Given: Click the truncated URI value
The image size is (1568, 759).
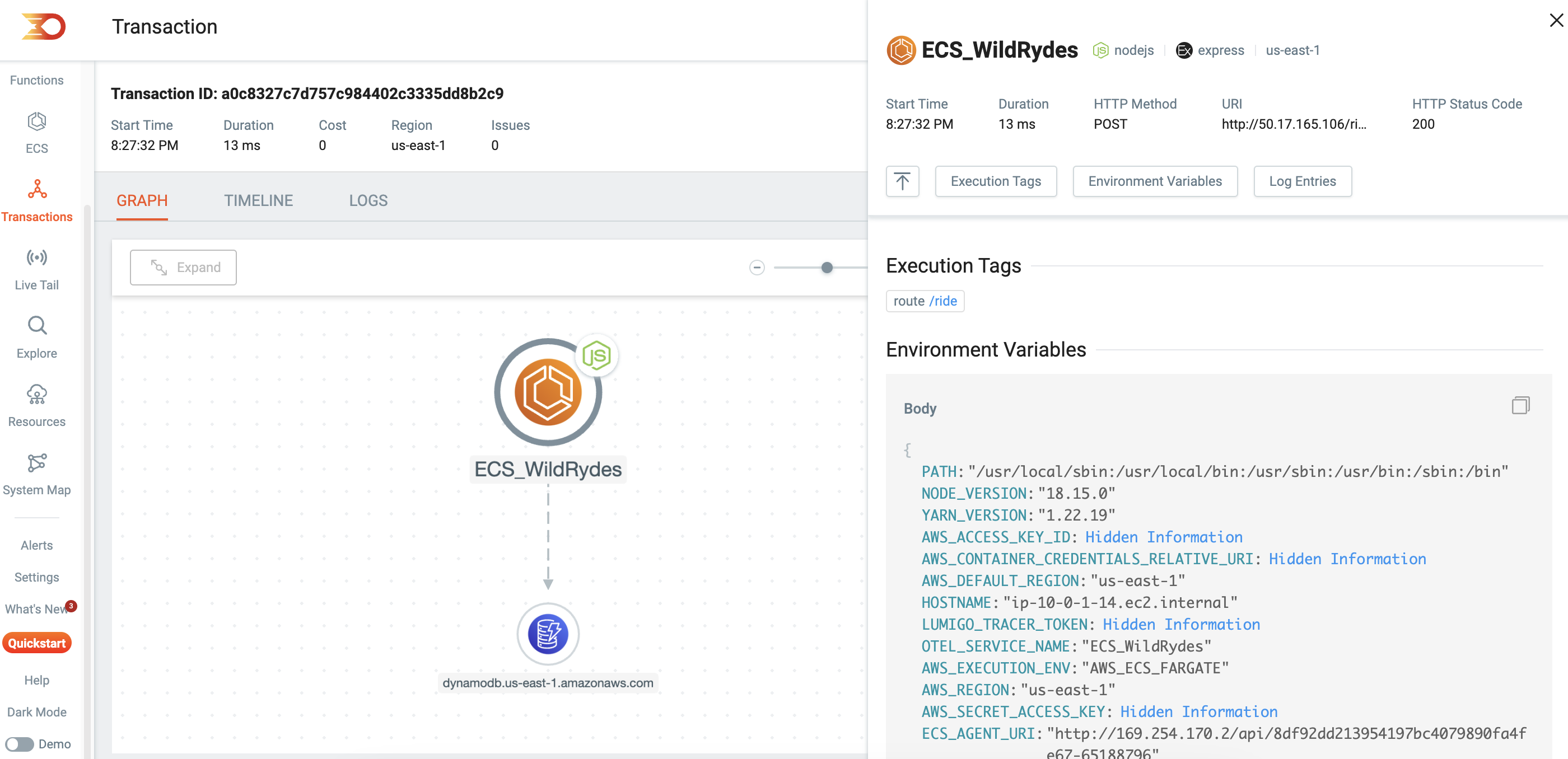Looking at the screenshot, I should pos(1294,124).
